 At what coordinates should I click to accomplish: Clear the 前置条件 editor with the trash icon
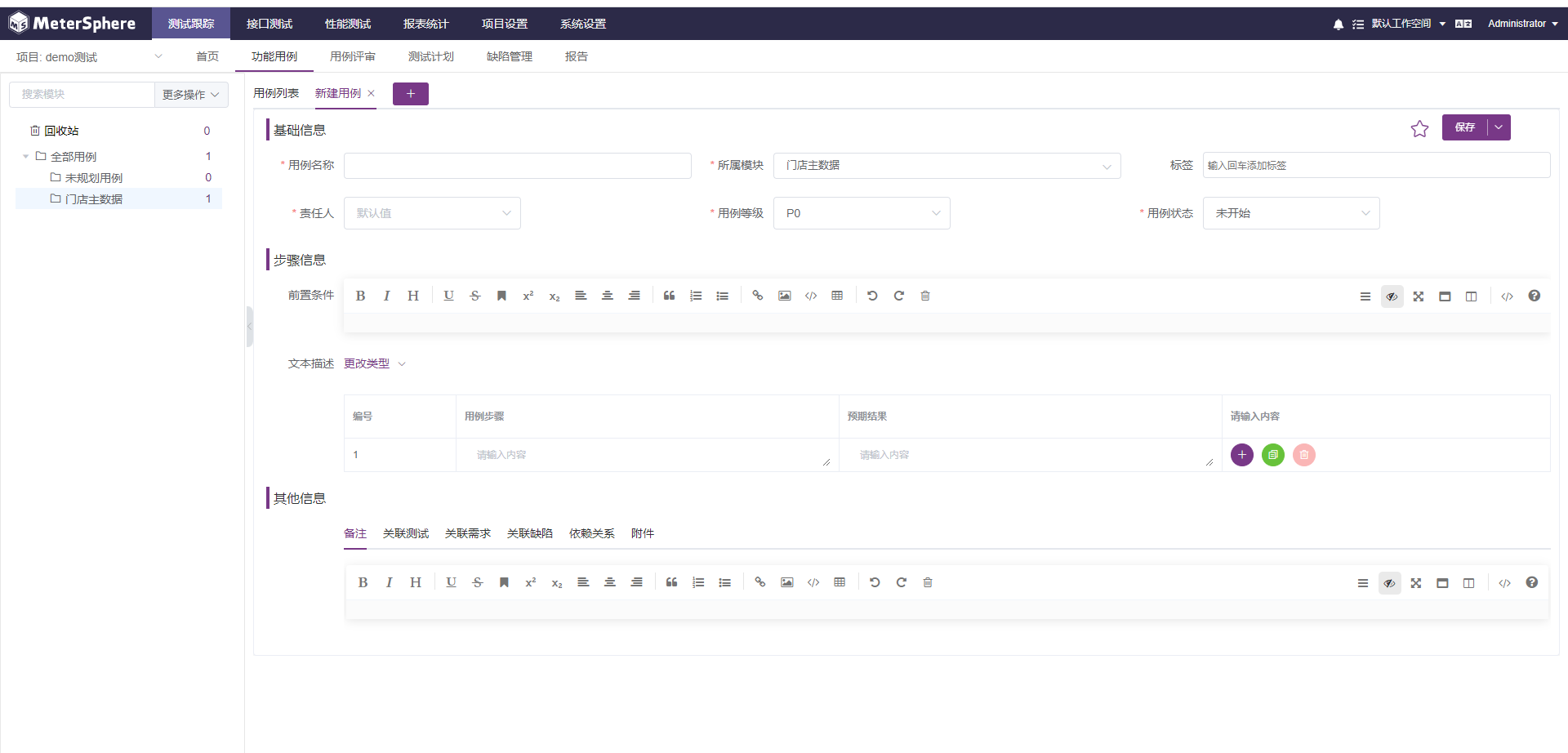click(x=925, y=296)
